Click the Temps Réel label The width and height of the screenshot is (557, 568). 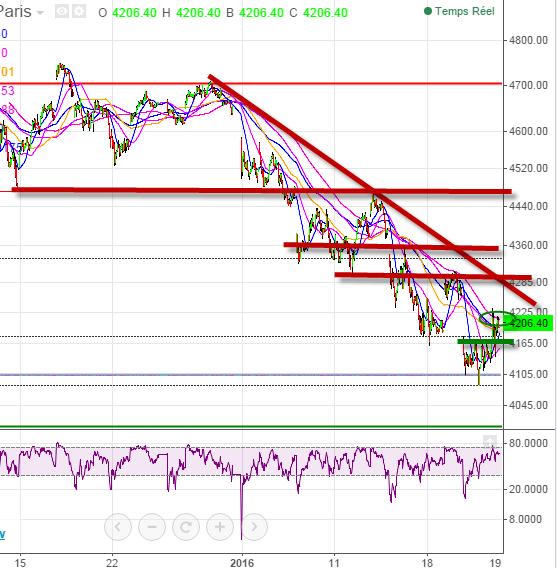point(465,11)
